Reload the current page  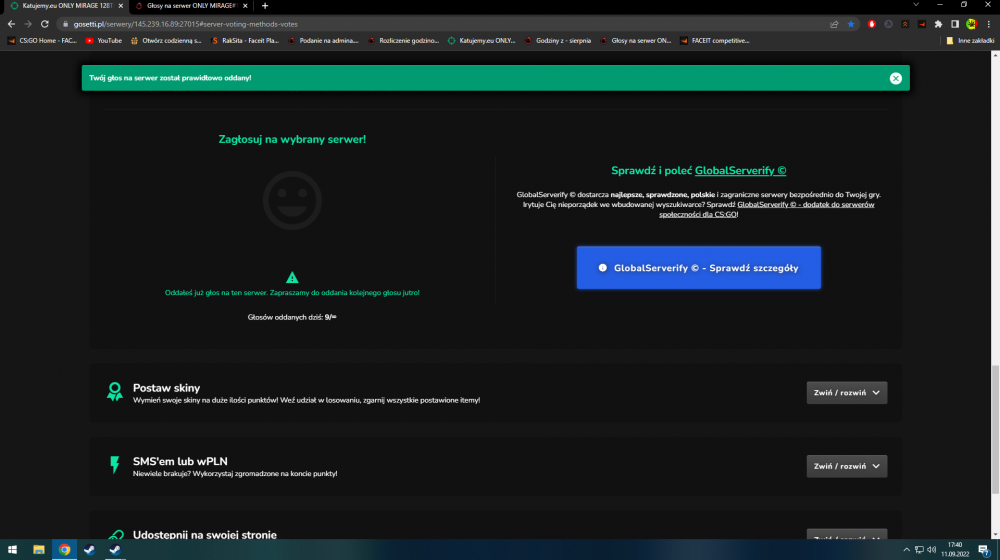point(45,24)
